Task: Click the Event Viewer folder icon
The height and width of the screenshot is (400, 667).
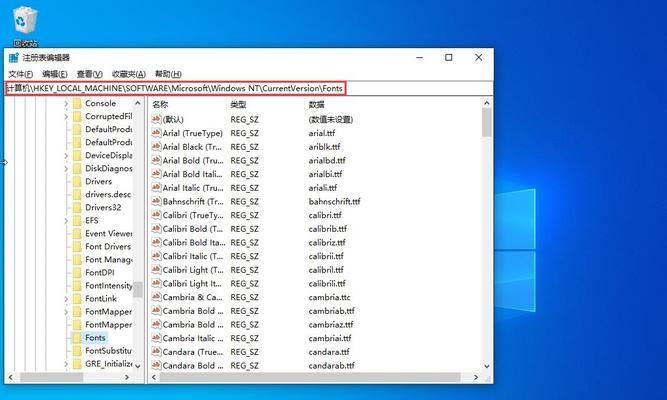Action: pos(77,233)
